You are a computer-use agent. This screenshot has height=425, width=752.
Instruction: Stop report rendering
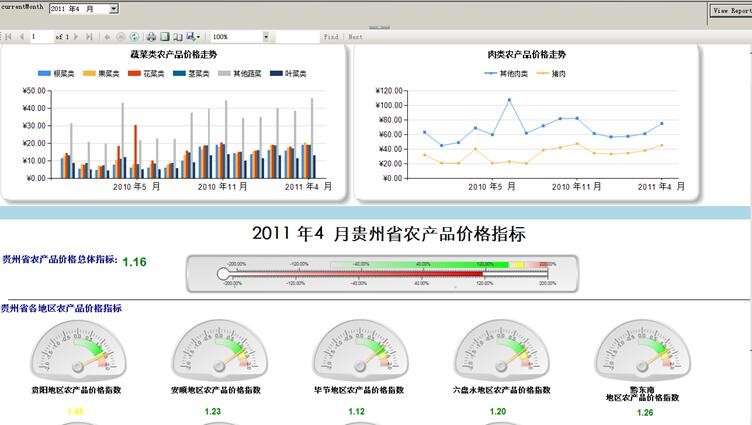click(121, 37)
